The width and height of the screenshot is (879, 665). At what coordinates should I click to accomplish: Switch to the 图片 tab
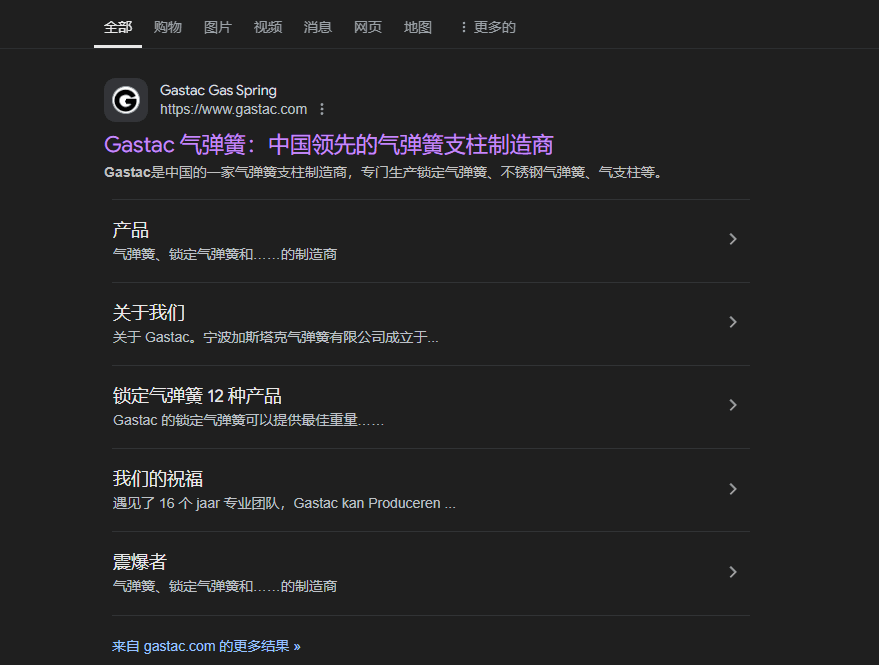point(218,27)
